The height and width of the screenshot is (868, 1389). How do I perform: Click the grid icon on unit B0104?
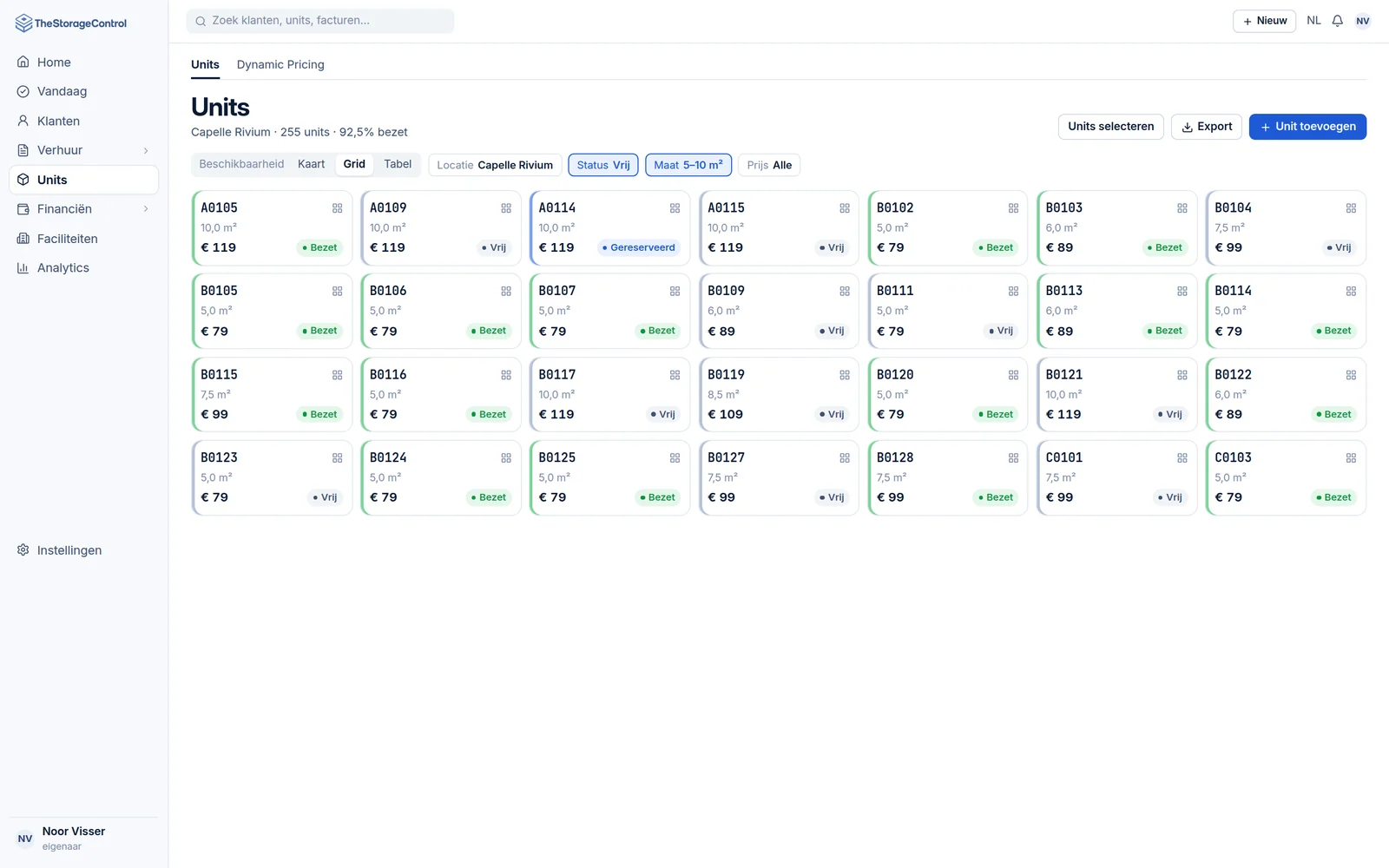point(1351,208)
